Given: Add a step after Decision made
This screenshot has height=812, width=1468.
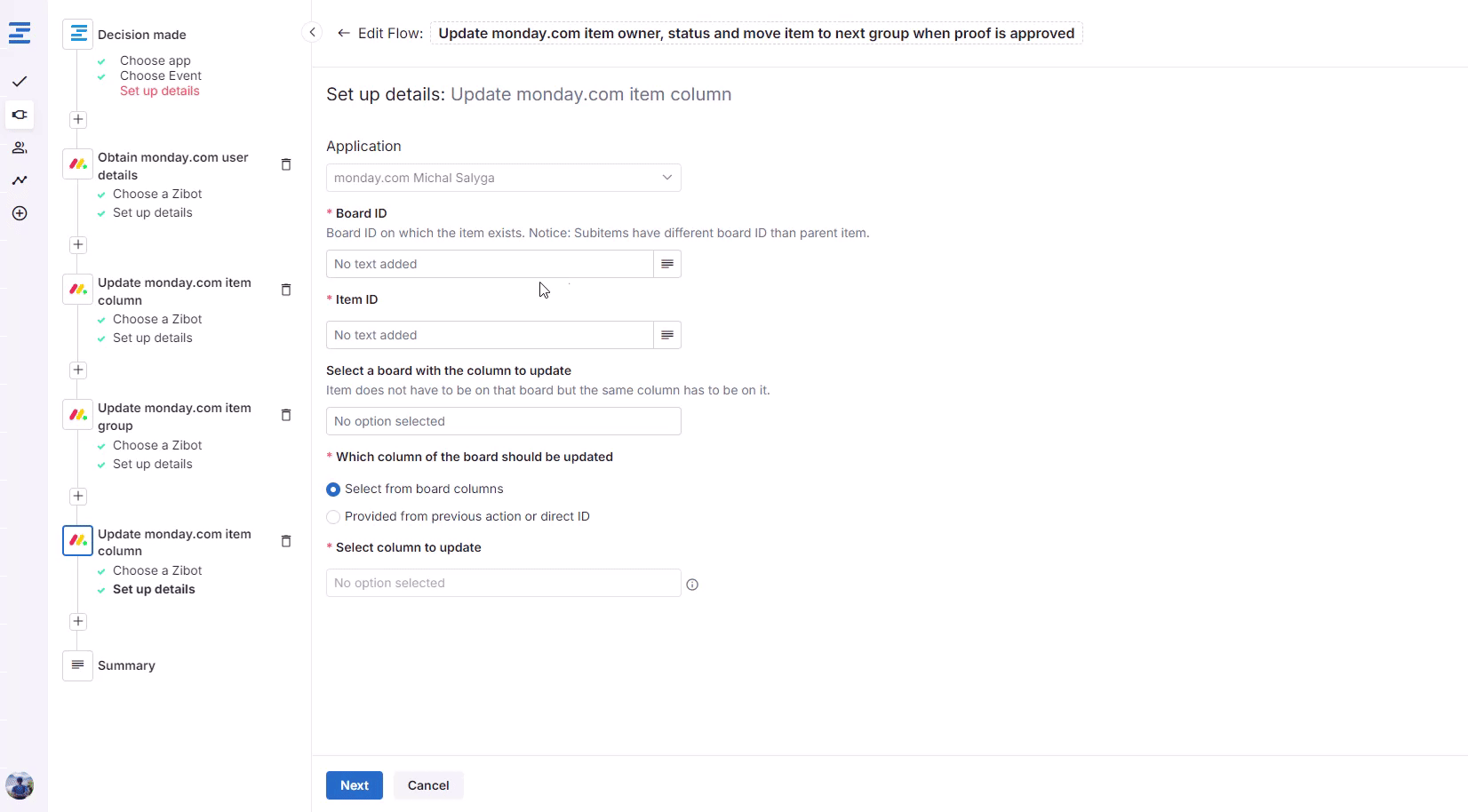Looking at the screenshot, I should (x=78, y=119).
